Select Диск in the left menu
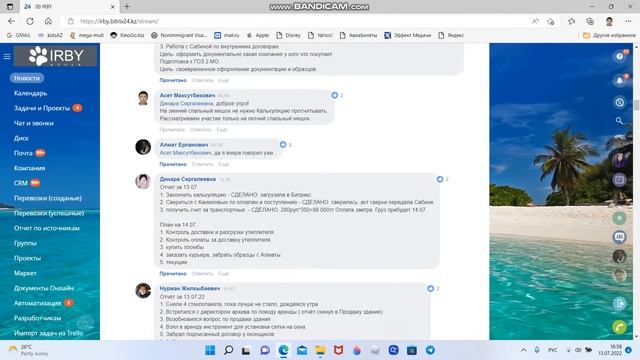 pos(21,138)
